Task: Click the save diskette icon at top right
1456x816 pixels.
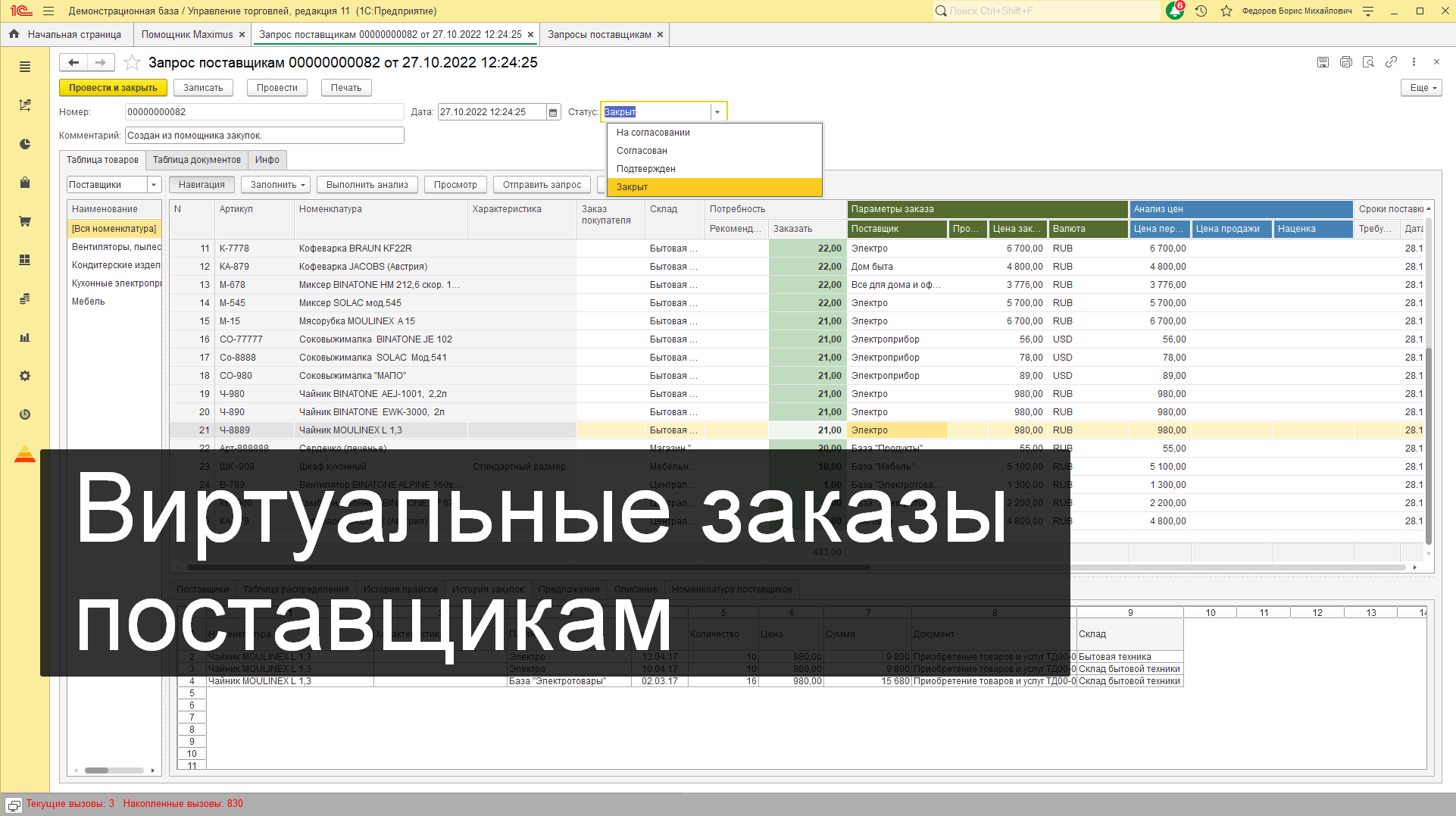Action: coord(1323,62)
